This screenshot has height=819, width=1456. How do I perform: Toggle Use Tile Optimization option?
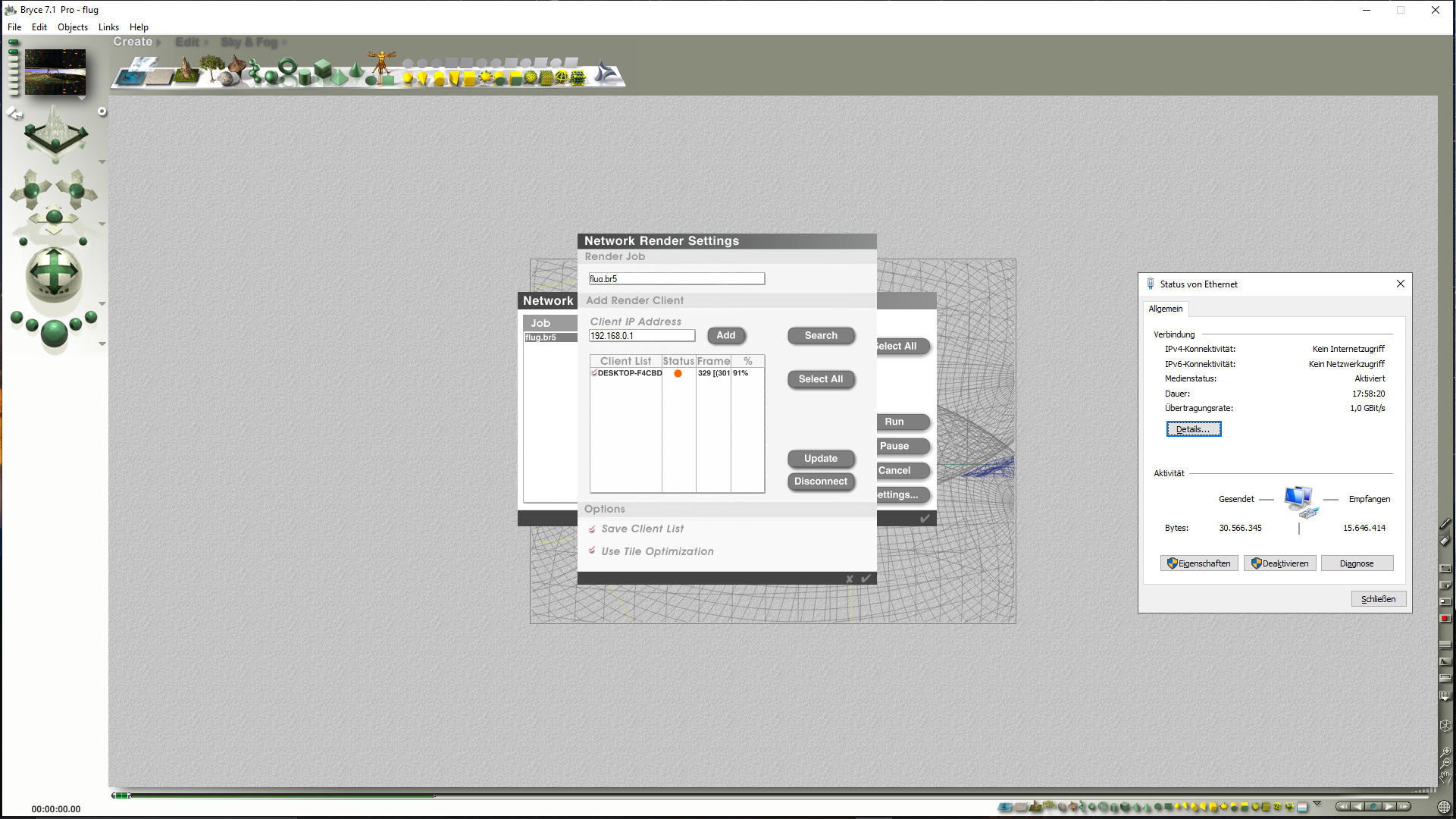[592, 551]
